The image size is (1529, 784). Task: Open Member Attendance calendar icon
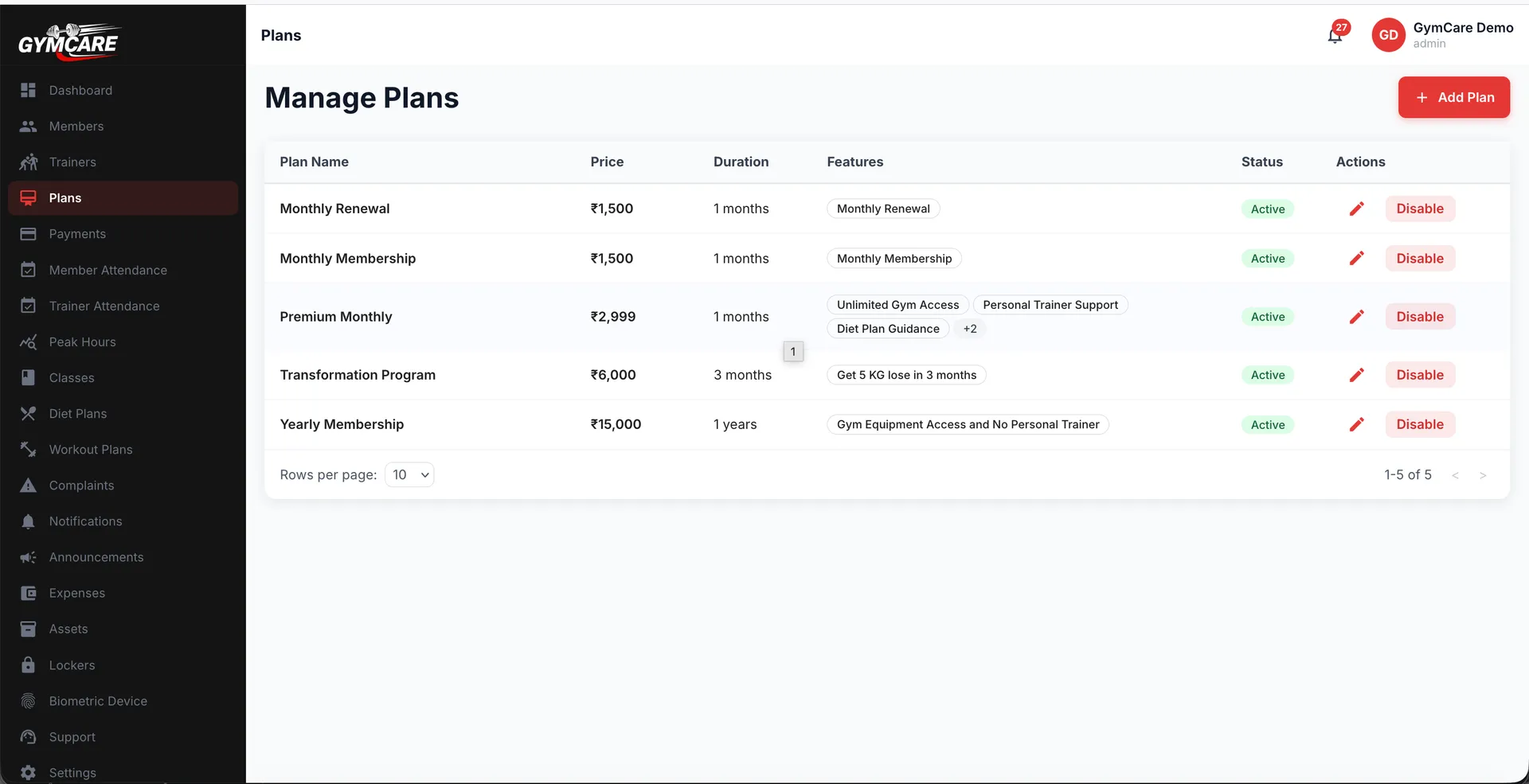point(29,270)
